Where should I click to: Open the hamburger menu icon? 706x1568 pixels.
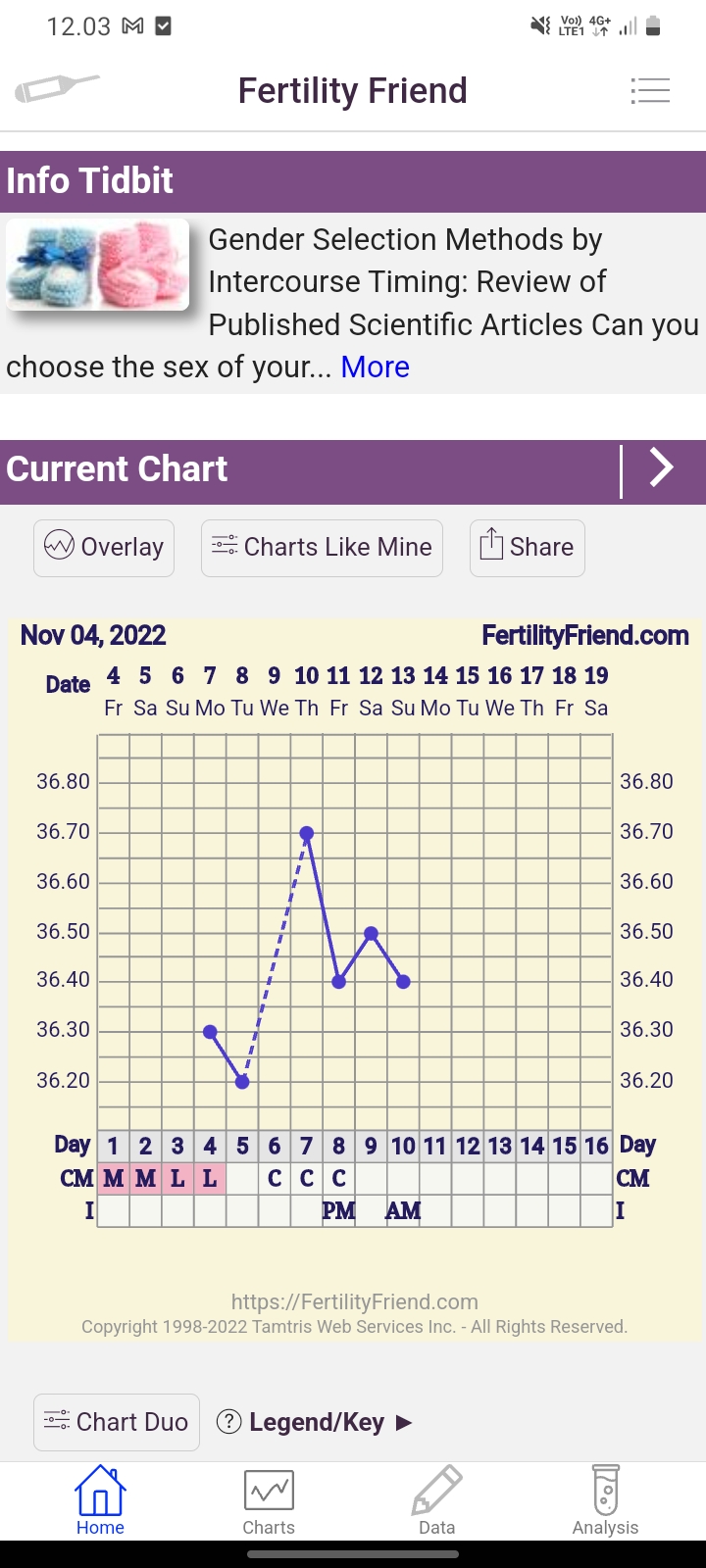pyautogui.click(x=650, y=91)
